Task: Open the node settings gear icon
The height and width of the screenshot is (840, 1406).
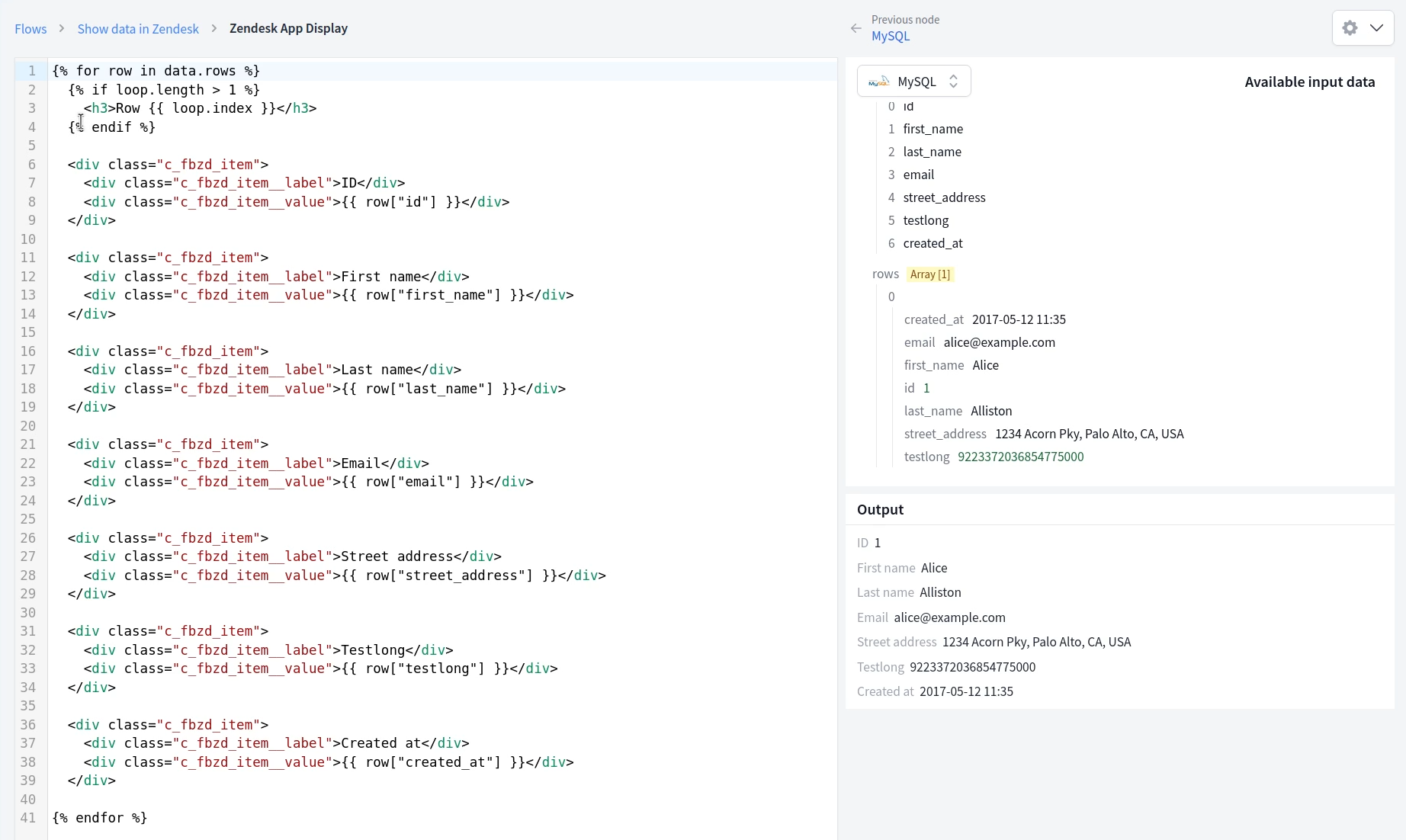Action: click(1349, 28)
